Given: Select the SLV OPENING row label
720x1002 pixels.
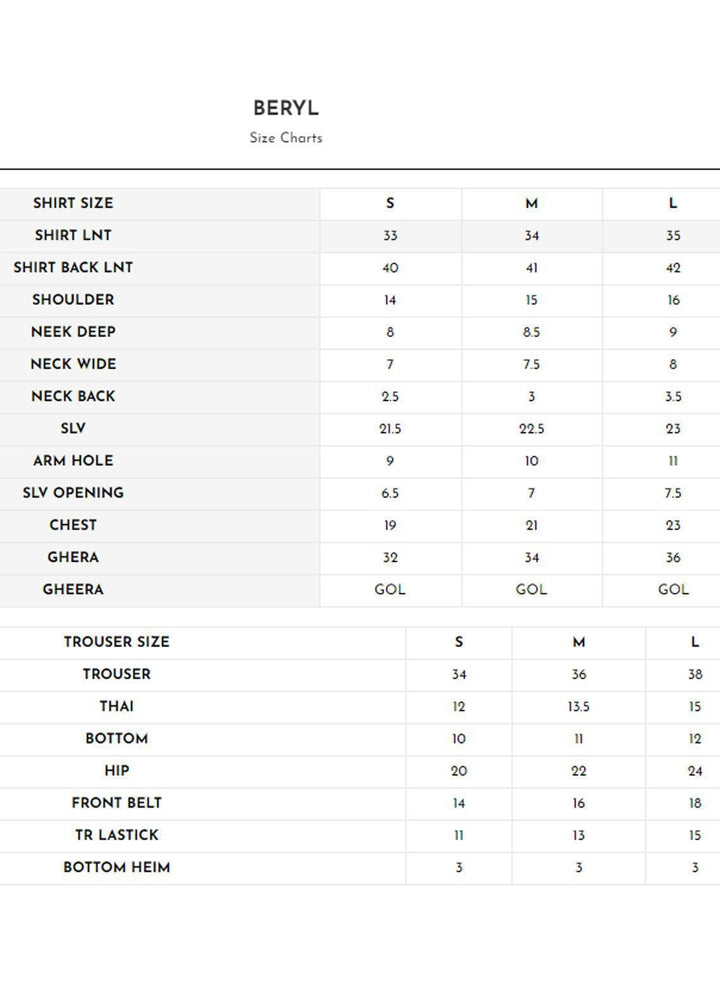Looking at the screenshot, I should (73, 492).
